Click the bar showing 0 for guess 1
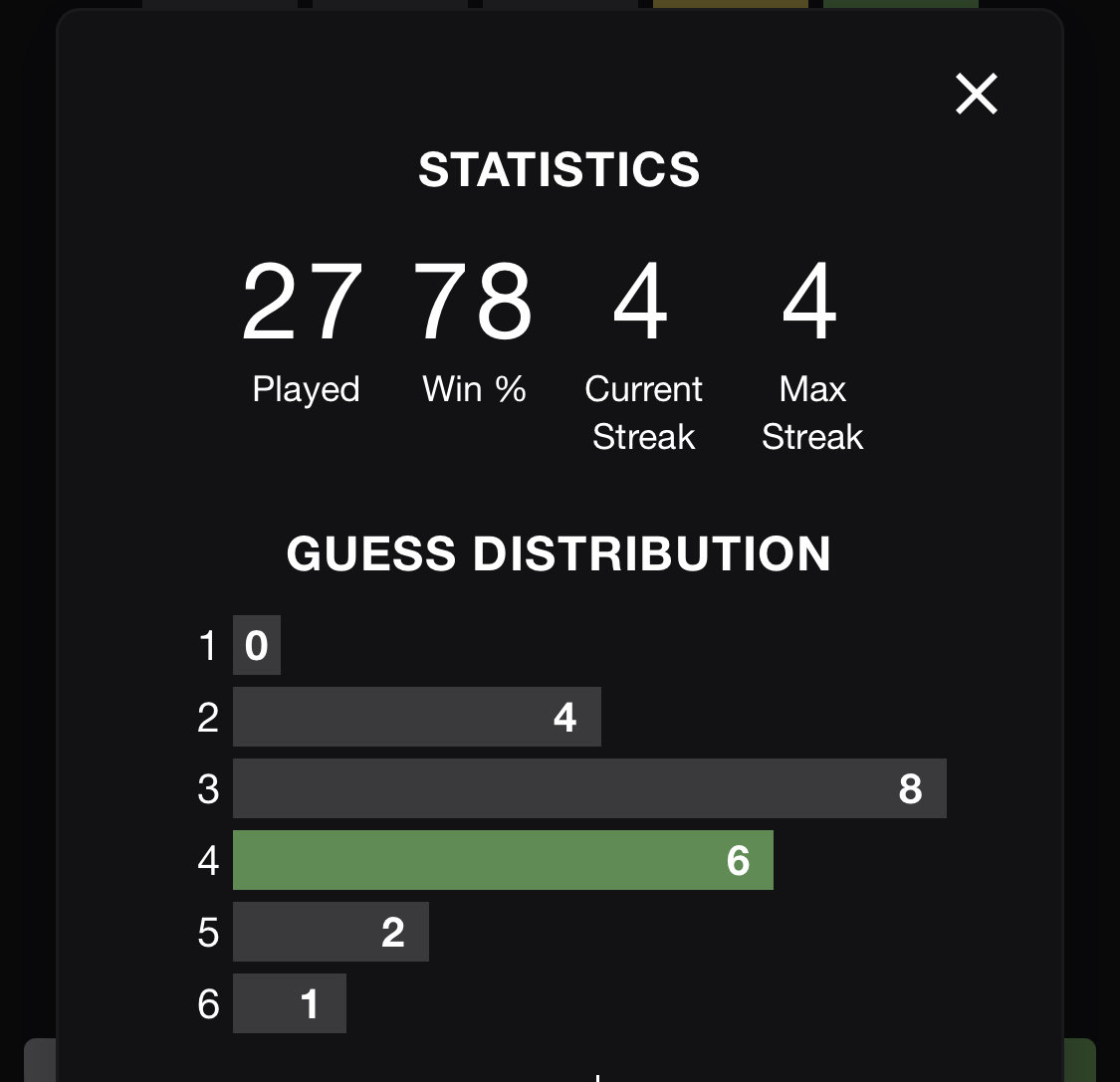 point(257,645)
